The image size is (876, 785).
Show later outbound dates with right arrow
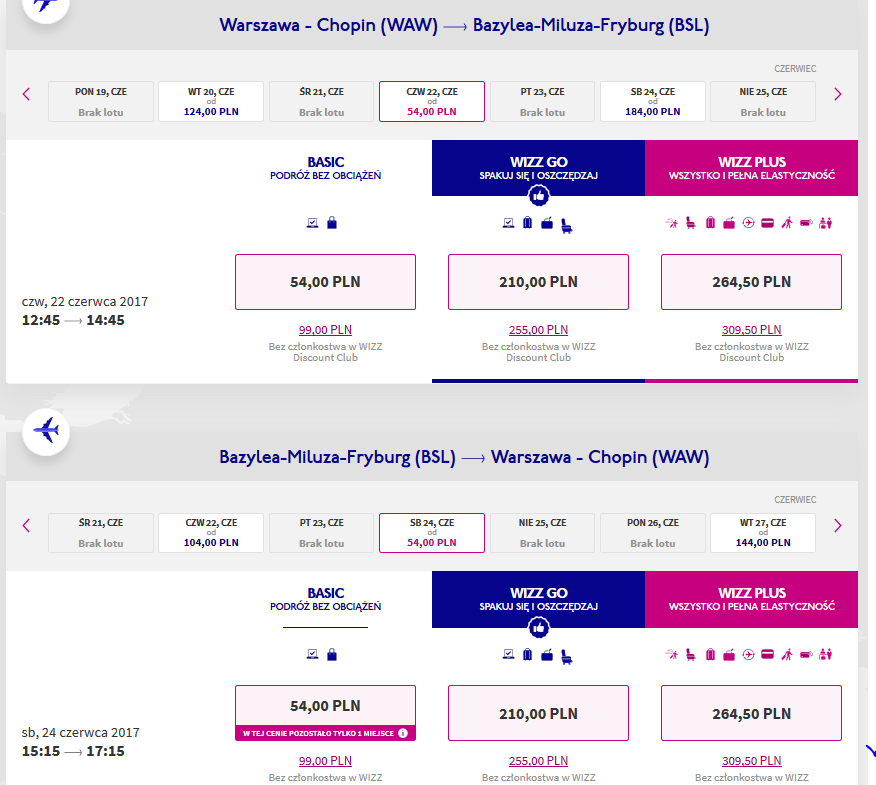[837, 94]
